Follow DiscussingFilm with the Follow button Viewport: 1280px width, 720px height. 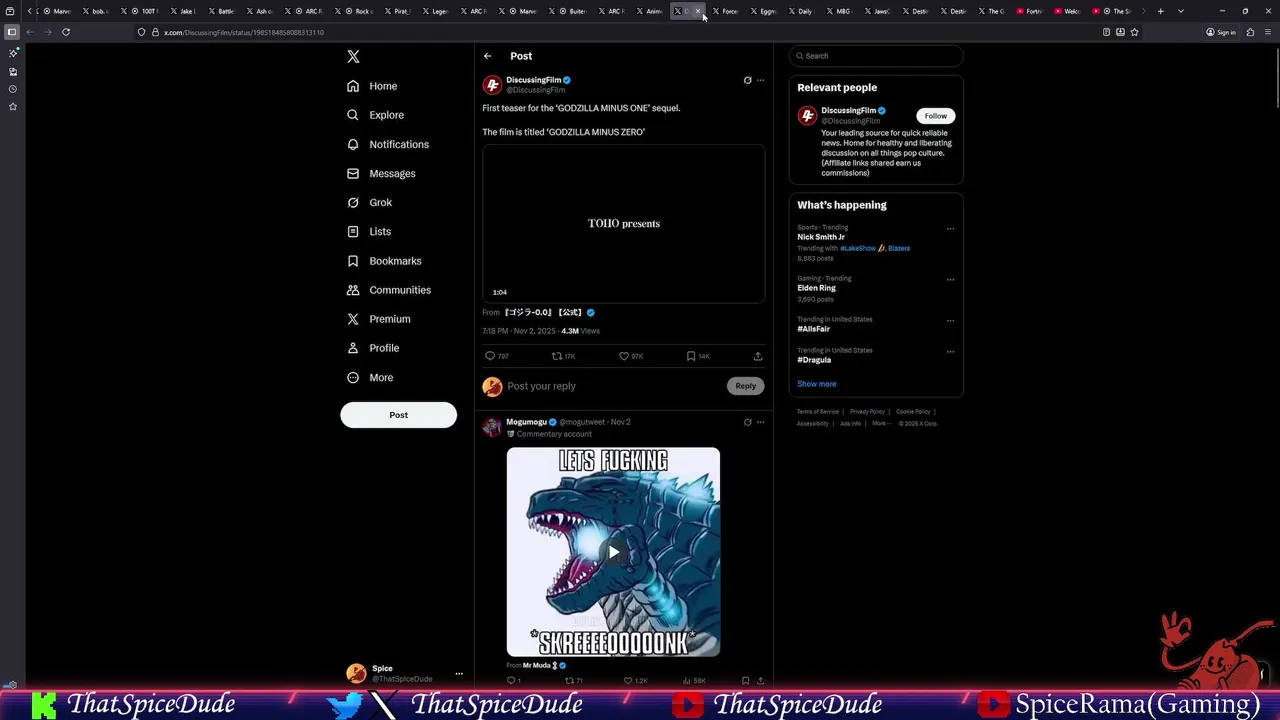(935, 116)
